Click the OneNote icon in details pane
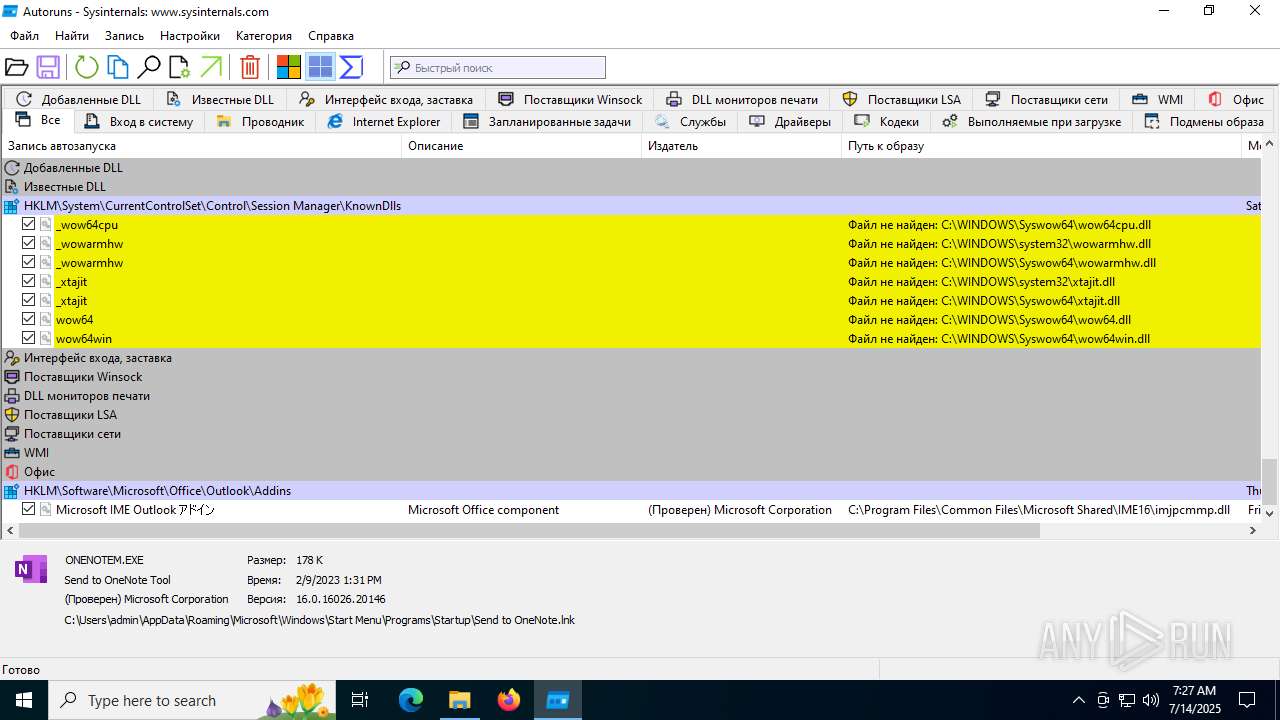1280x720 pixels. click(31, 569)
